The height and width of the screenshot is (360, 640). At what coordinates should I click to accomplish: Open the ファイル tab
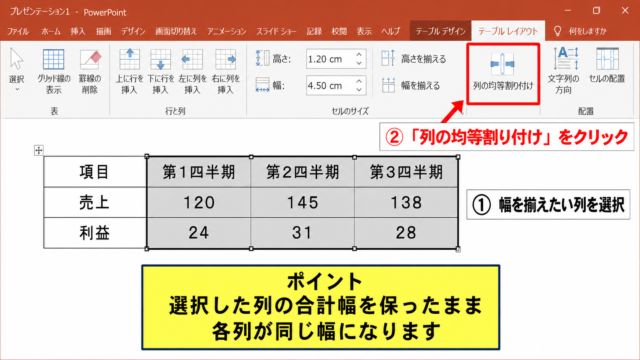click(x=18, y=31)
